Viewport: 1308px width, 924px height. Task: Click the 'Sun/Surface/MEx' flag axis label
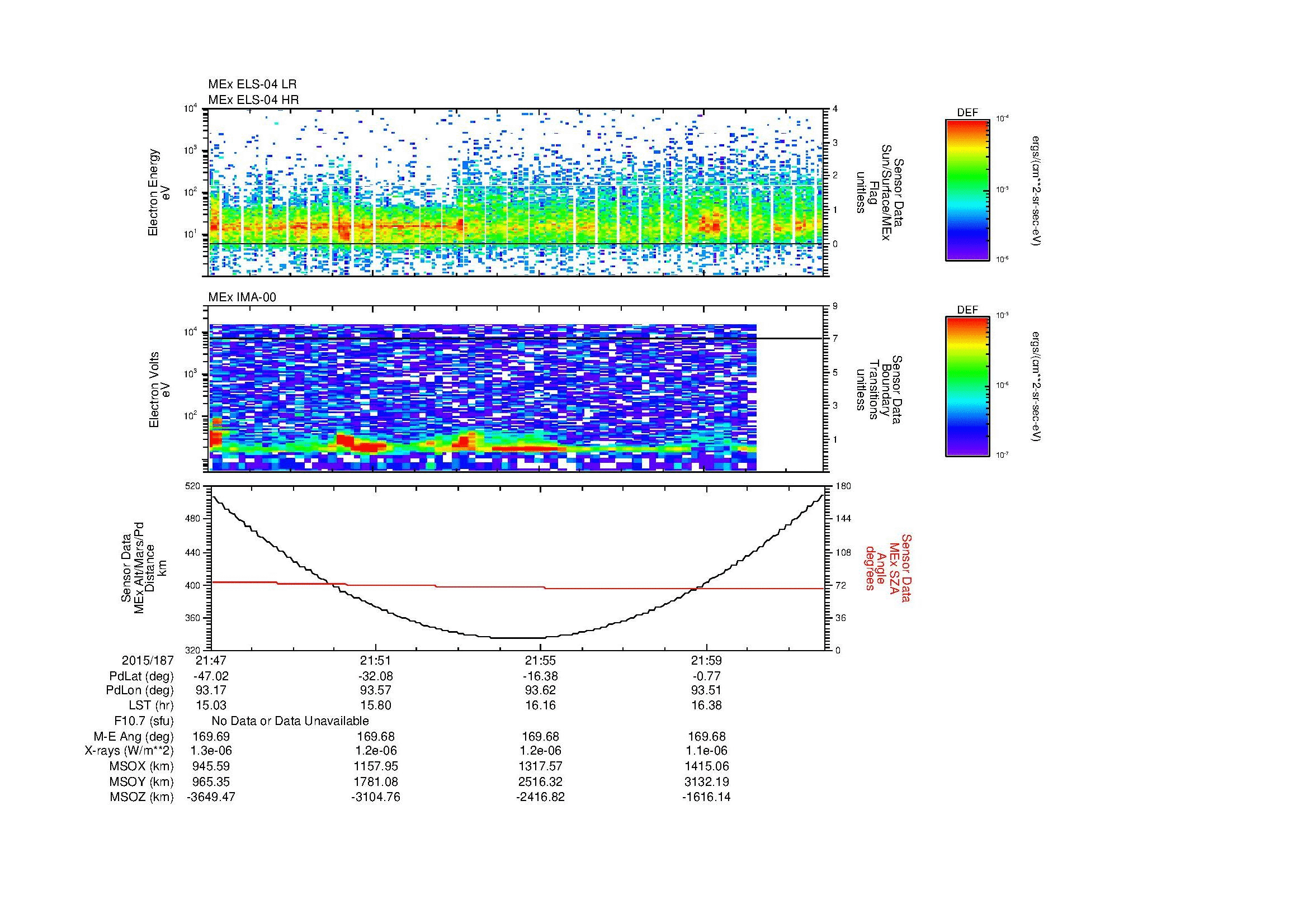click(885, 192)
